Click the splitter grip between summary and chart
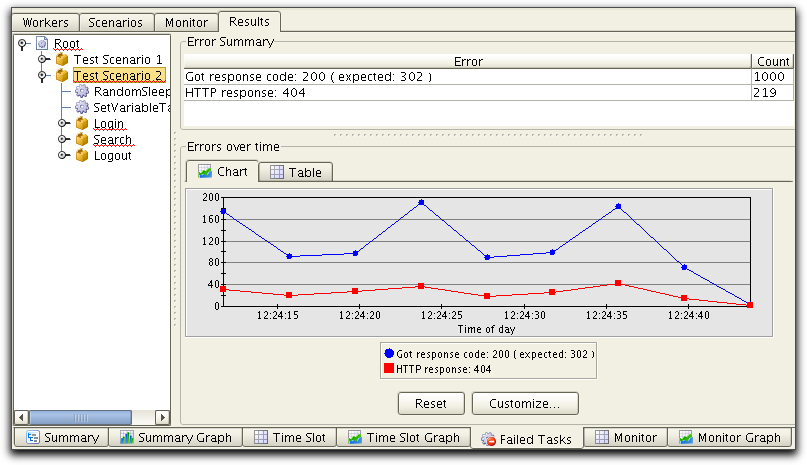The image size is (807, 465). coord(487,135)
